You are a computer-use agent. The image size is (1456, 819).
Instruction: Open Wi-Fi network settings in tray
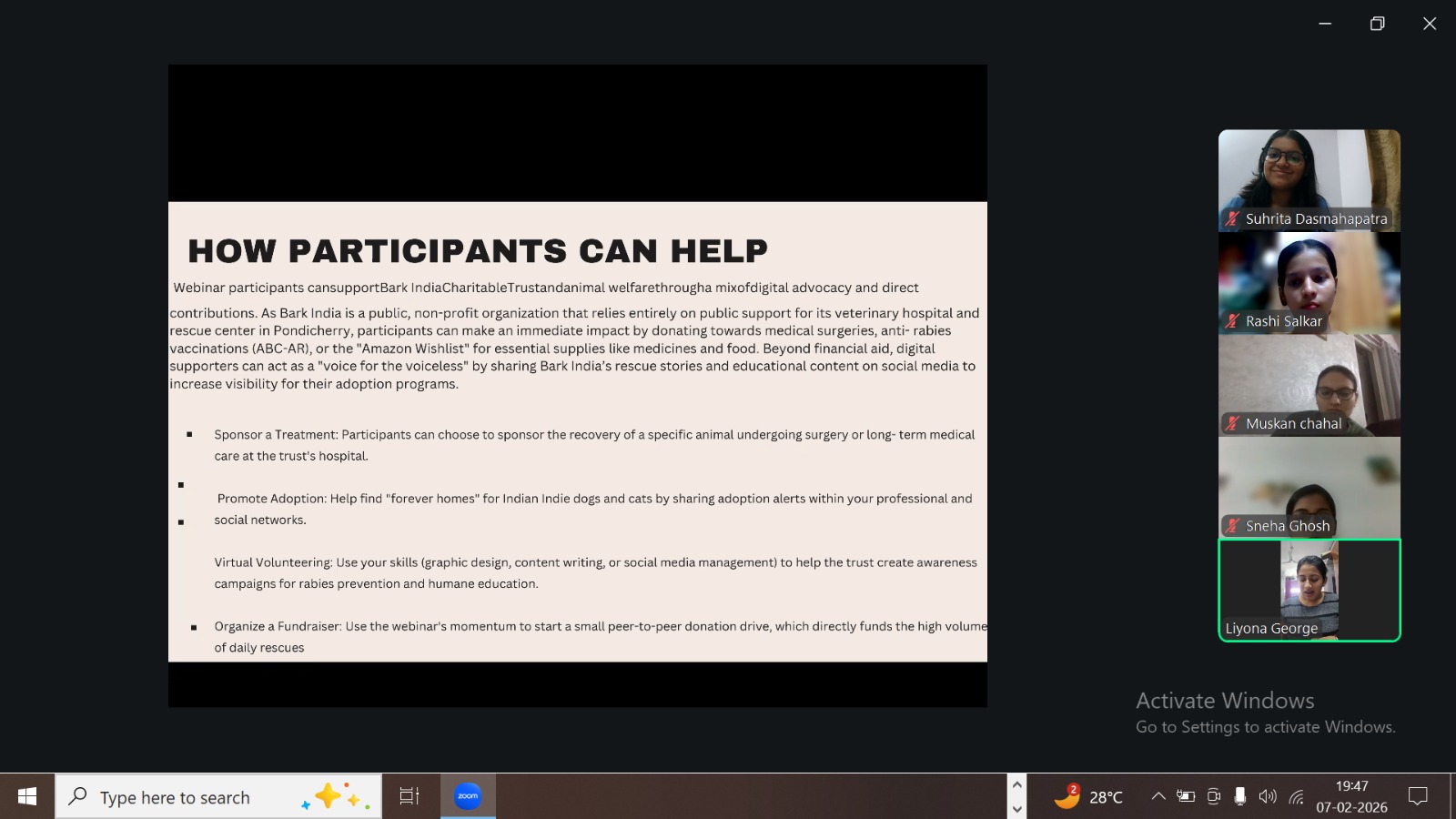1297,797
